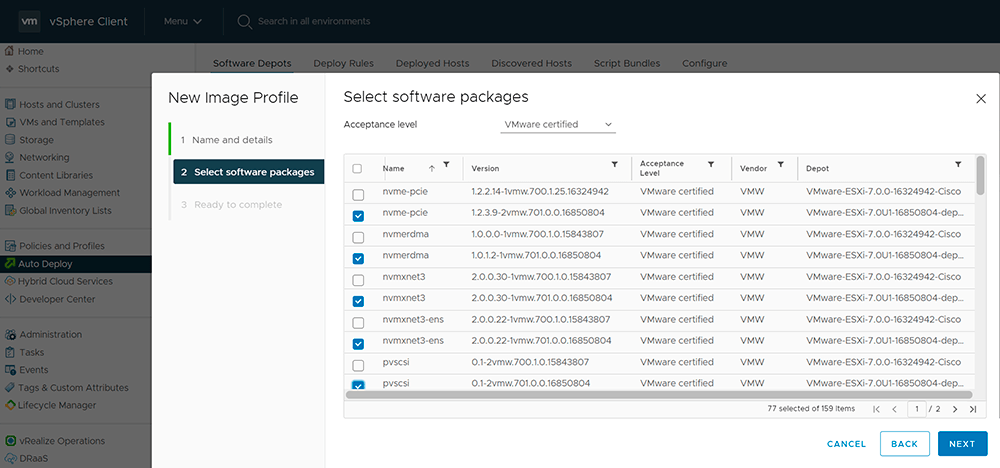
Task: Check nvmerdma 1.0.0.0 package checkbox
Action: click(x=358, y=237)
